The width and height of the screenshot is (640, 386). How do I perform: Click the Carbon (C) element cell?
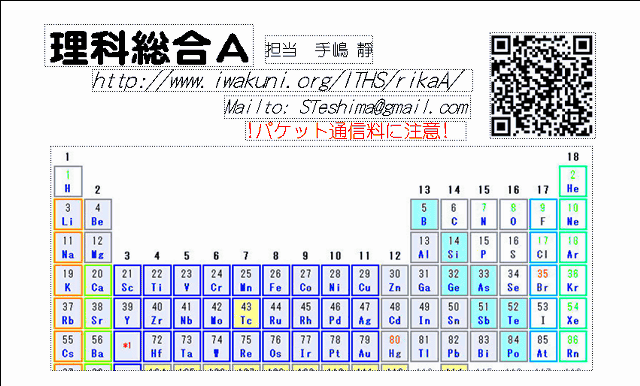pos(454,214)
